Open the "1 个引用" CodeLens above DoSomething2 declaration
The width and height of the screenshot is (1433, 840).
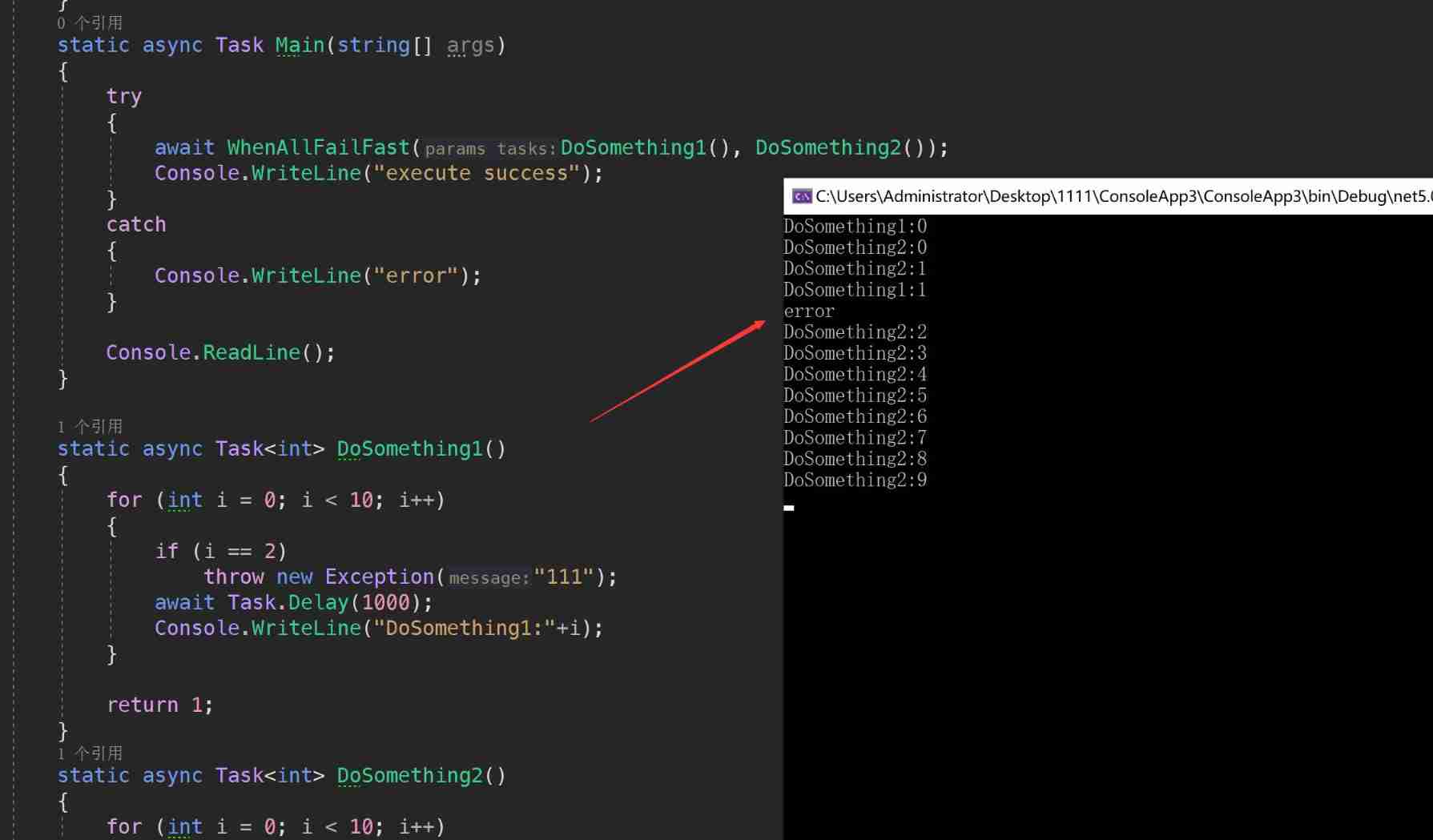tap(90, 753)
